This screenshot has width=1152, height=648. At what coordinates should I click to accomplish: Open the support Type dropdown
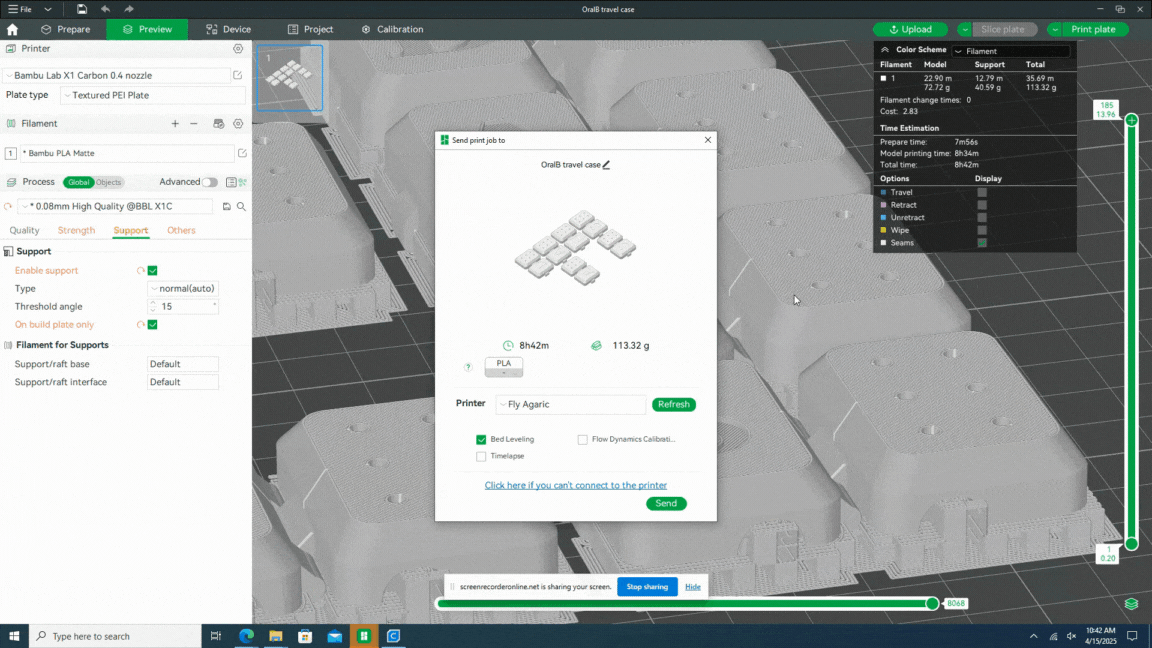183,289
